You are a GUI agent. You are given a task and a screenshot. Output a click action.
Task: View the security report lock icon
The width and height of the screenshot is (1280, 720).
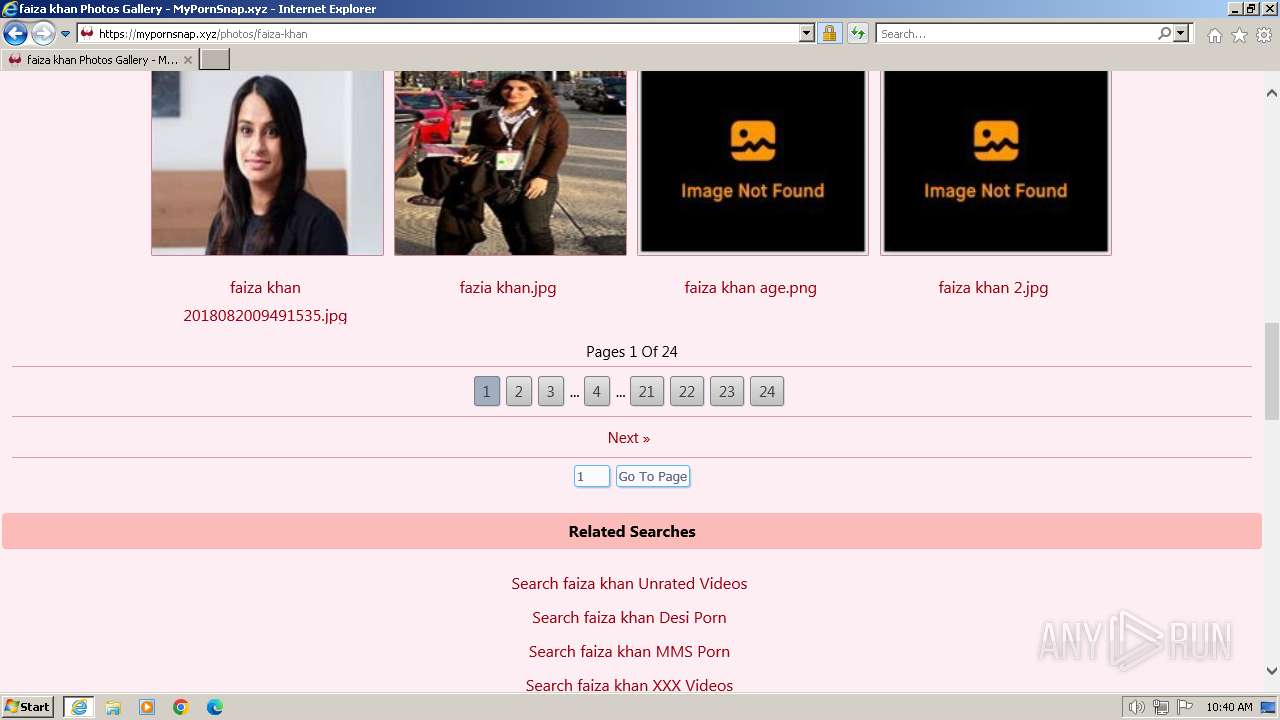point(829,34)
